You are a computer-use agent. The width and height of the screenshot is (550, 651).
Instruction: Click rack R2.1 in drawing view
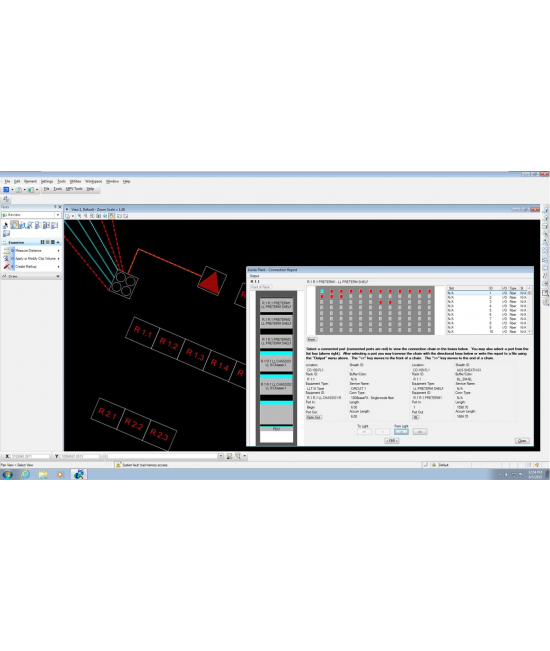108,414
